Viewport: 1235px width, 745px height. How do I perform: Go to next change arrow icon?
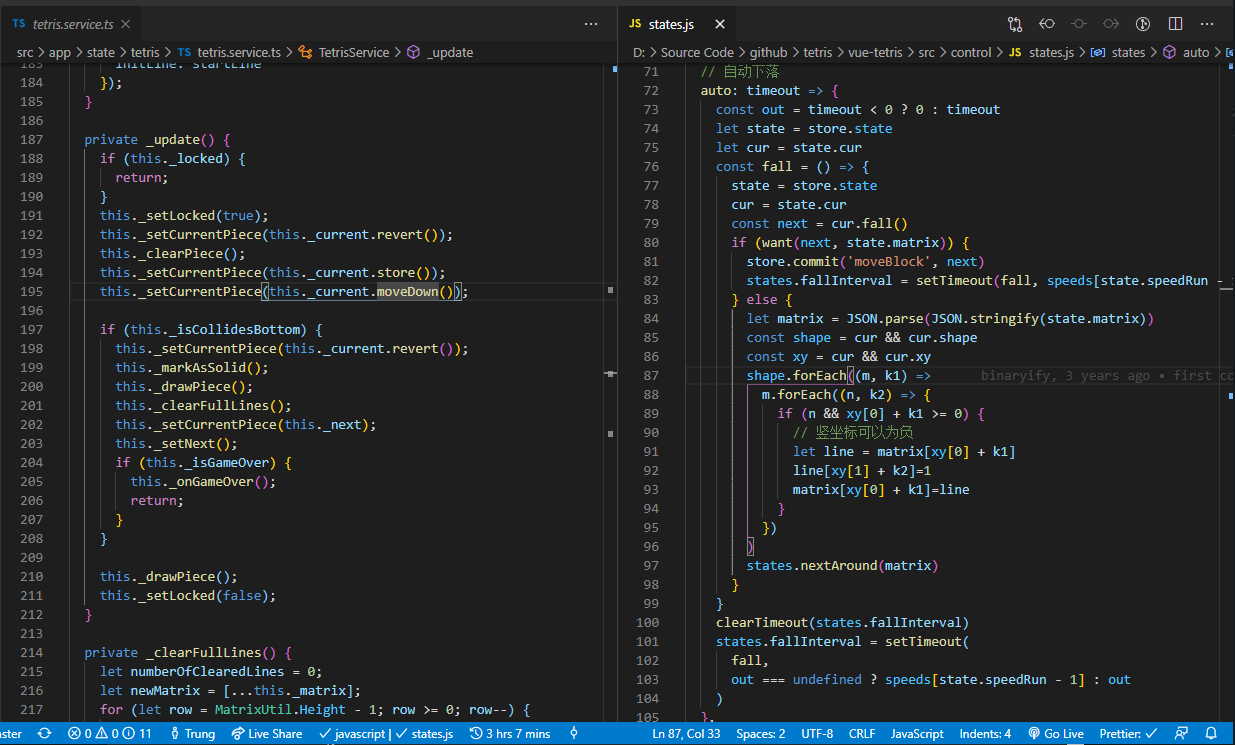pyautogui.click(x=1111, y=23)
